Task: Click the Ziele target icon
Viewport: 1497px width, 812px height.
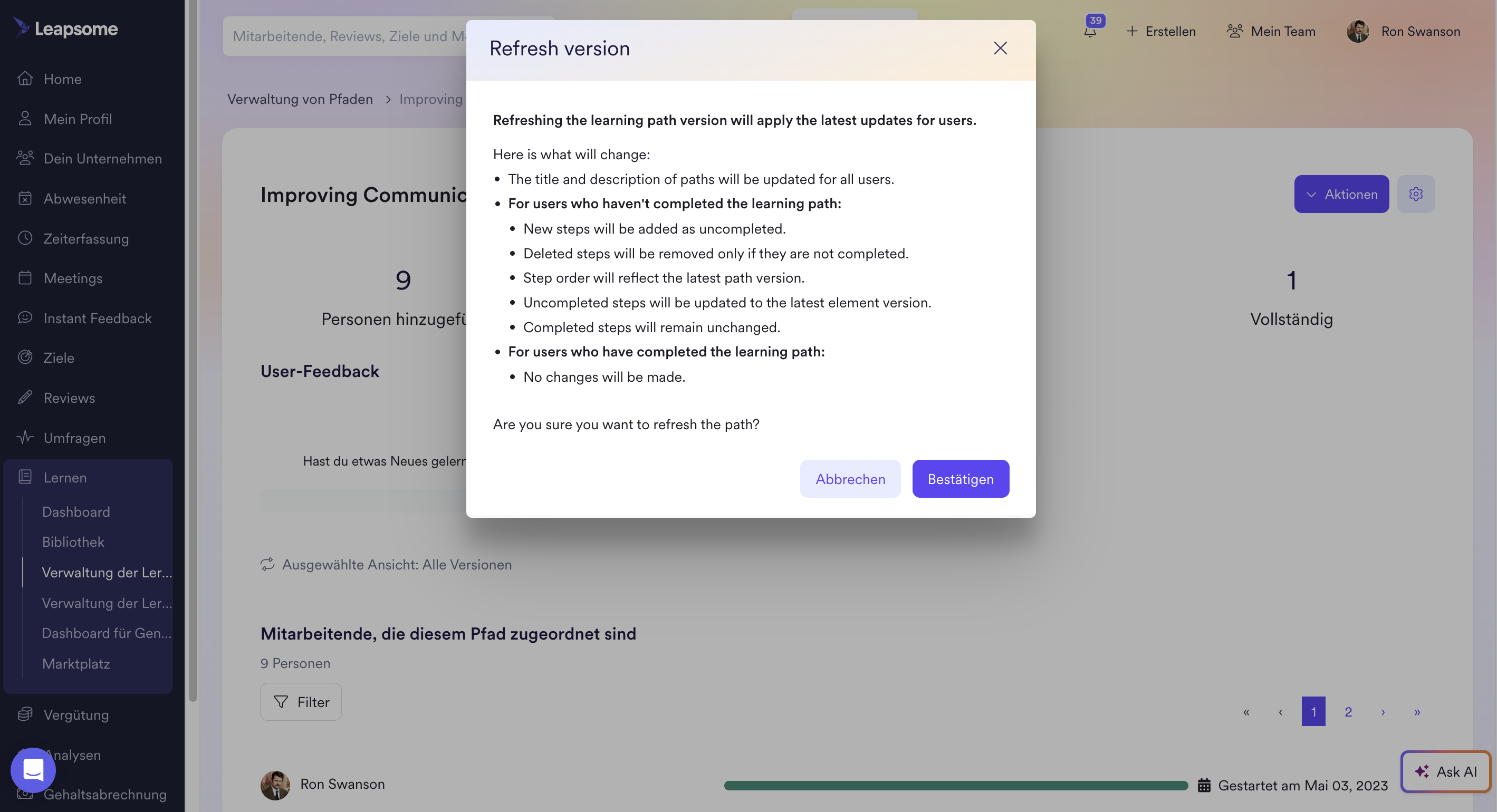Action: [25, 357]
